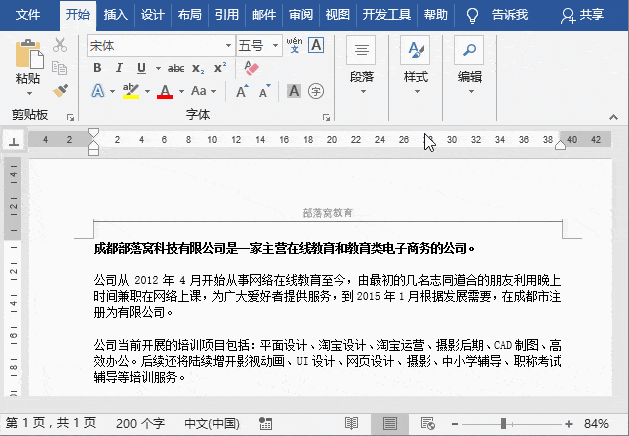Click the tab stop selector on the ruler

[x=14, y=141]
